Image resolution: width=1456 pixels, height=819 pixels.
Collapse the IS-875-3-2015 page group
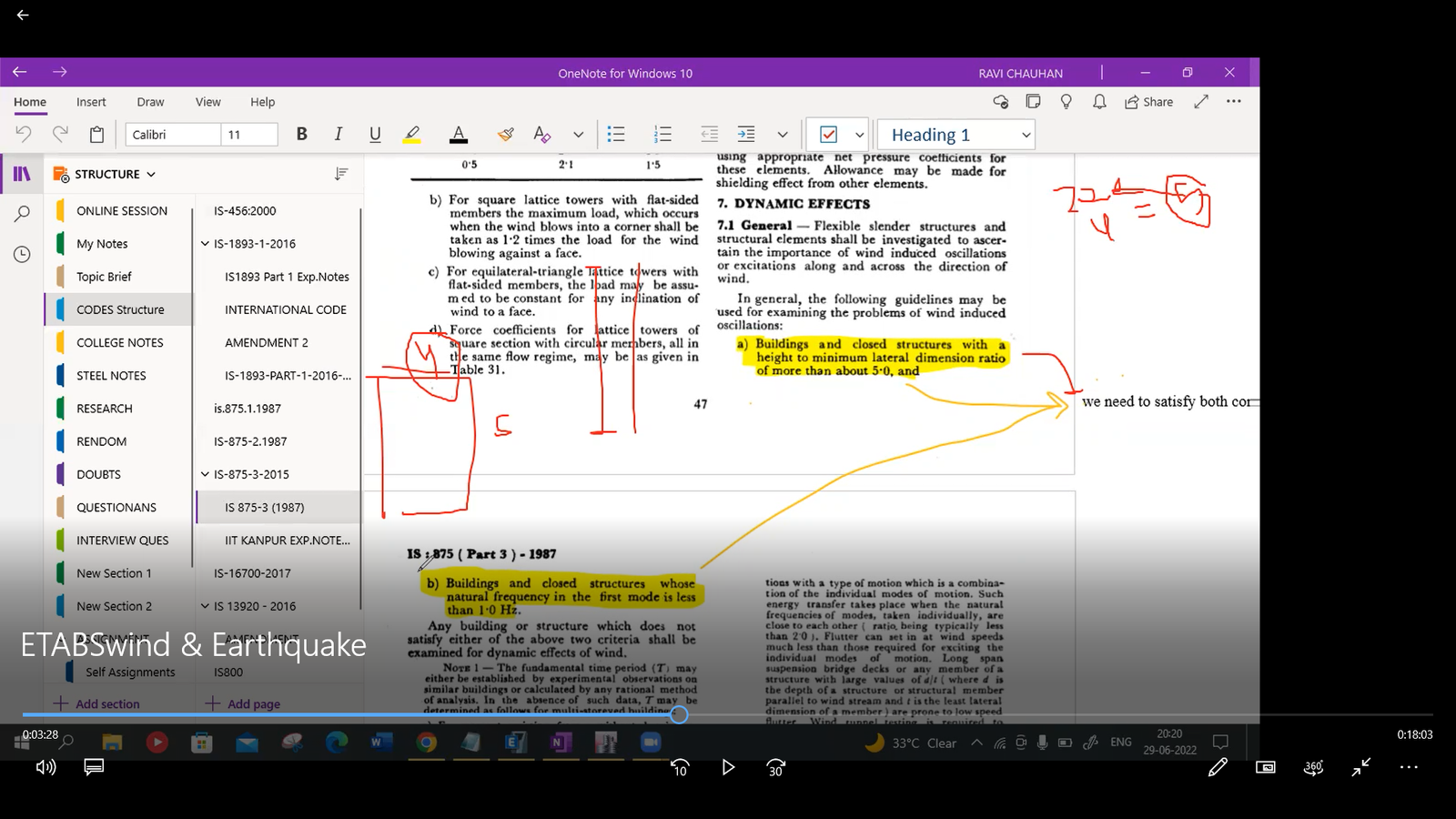(x=205, y=474)
